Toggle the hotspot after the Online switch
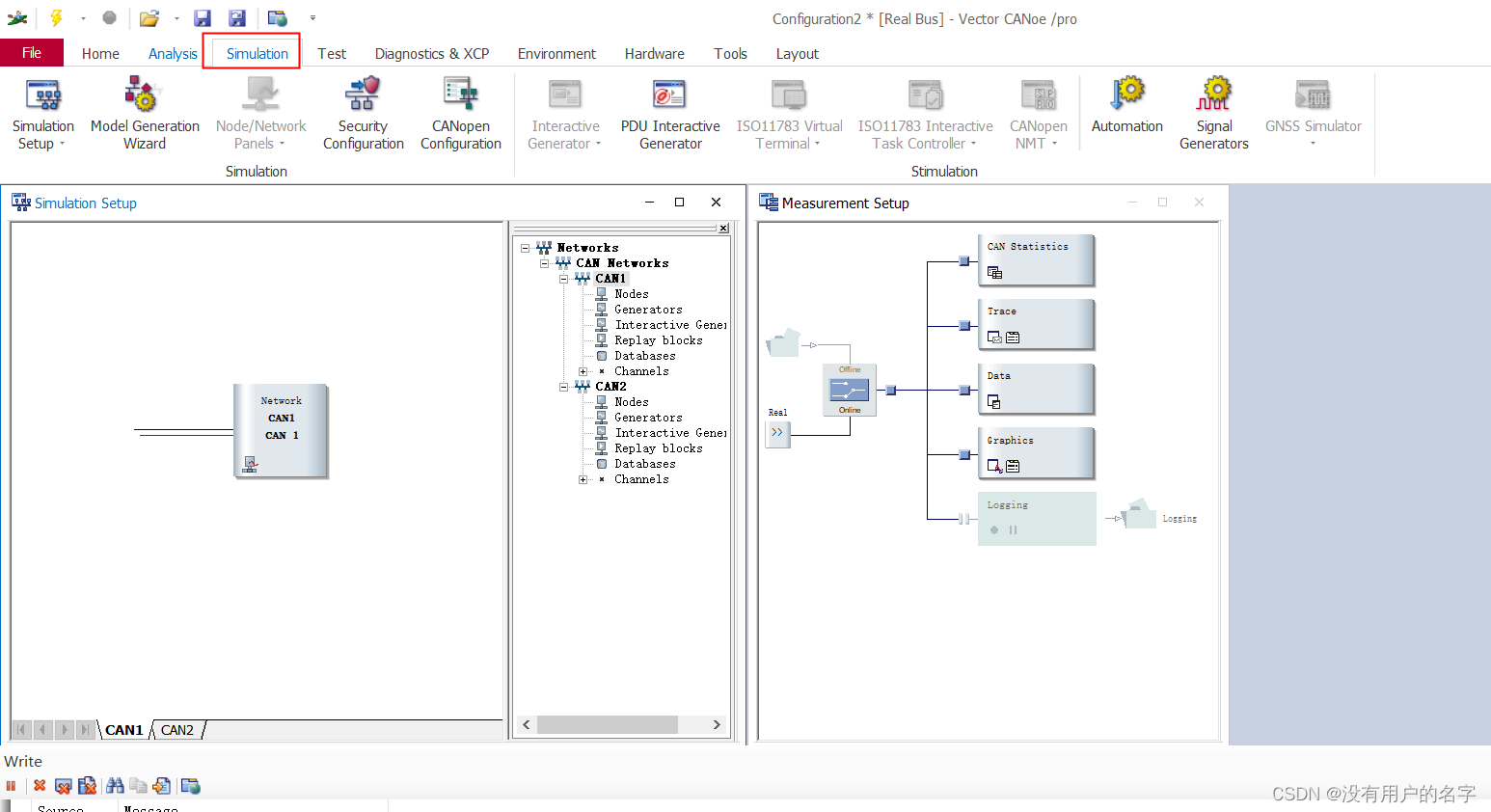 (891, 391)
